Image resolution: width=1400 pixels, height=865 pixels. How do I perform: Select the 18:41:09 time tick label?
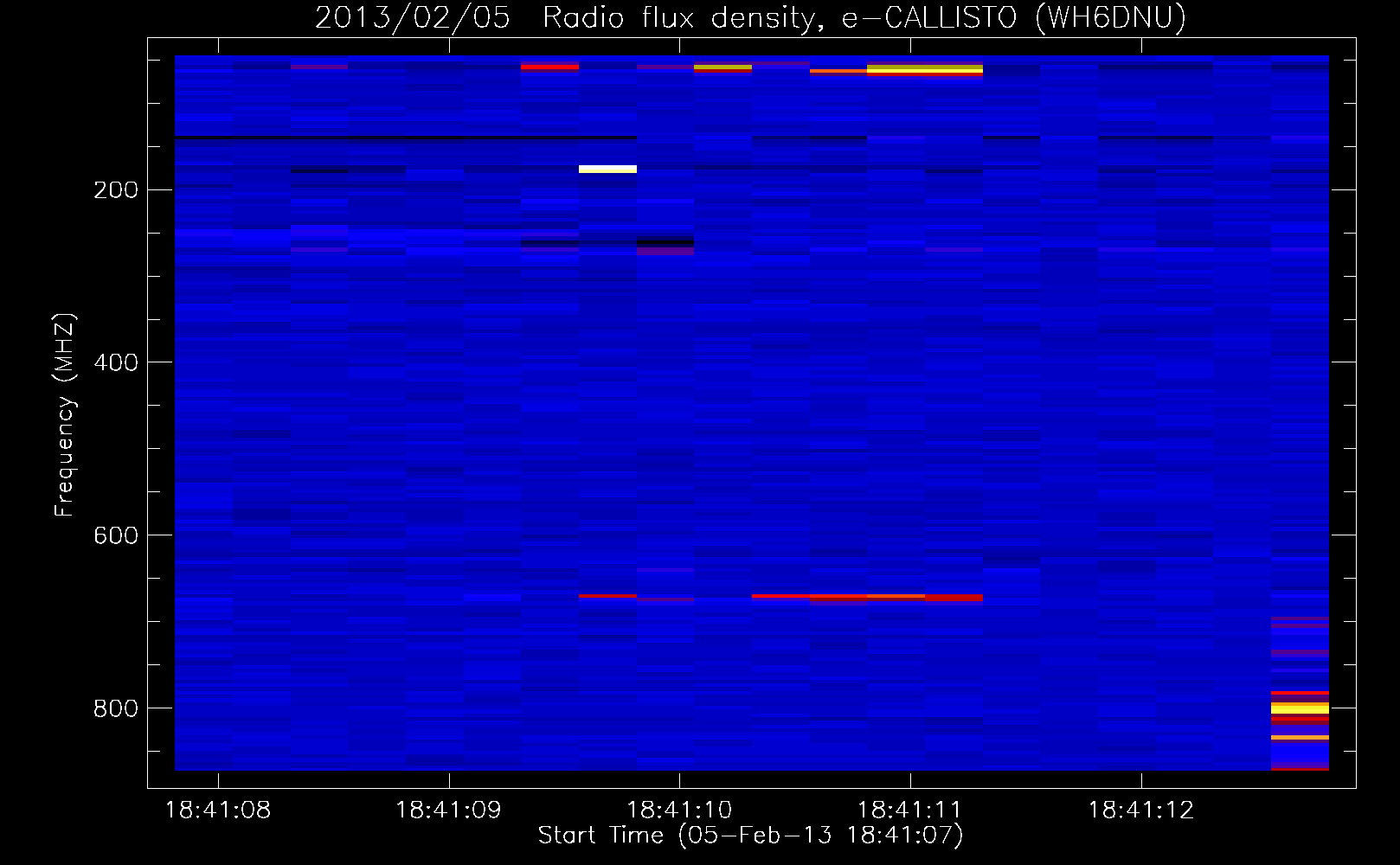pyautogui.click(x=448, y=811)
